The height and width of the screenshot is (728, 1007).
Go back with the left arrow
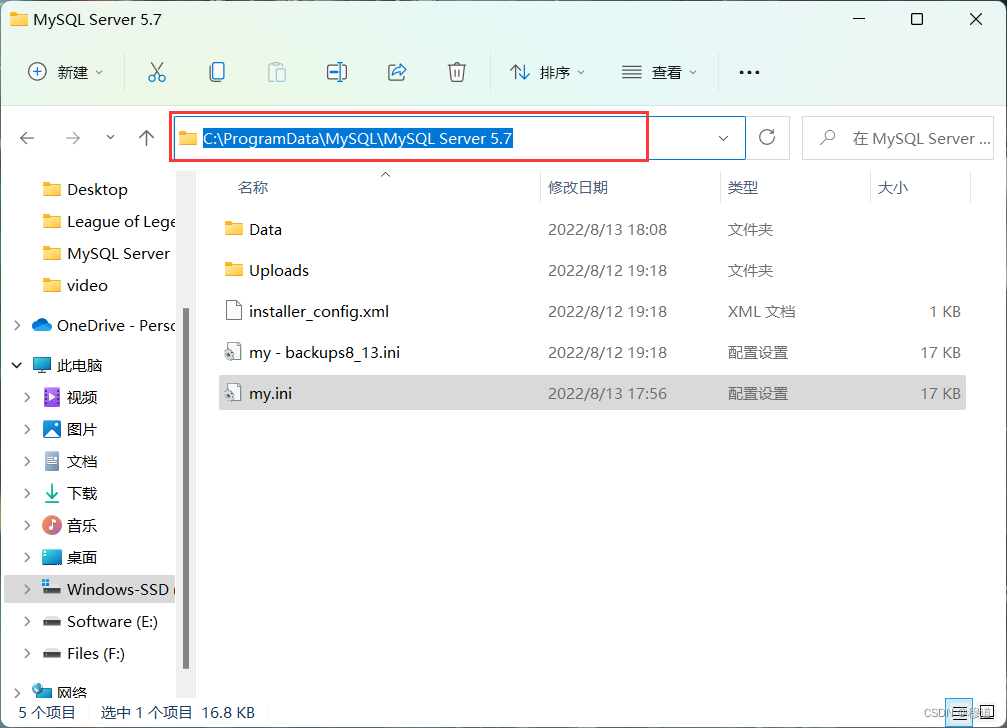(x=27, y=137)
